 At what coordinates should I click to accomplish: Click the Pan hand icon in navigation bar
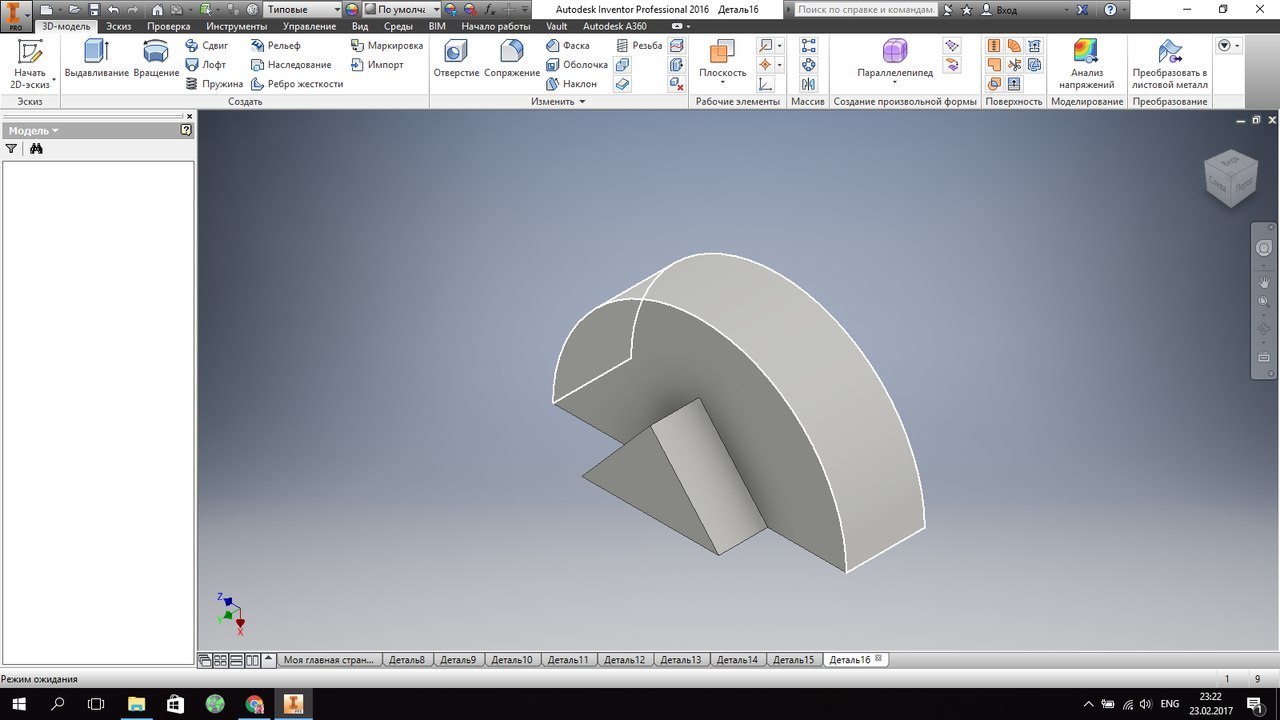1264,283
